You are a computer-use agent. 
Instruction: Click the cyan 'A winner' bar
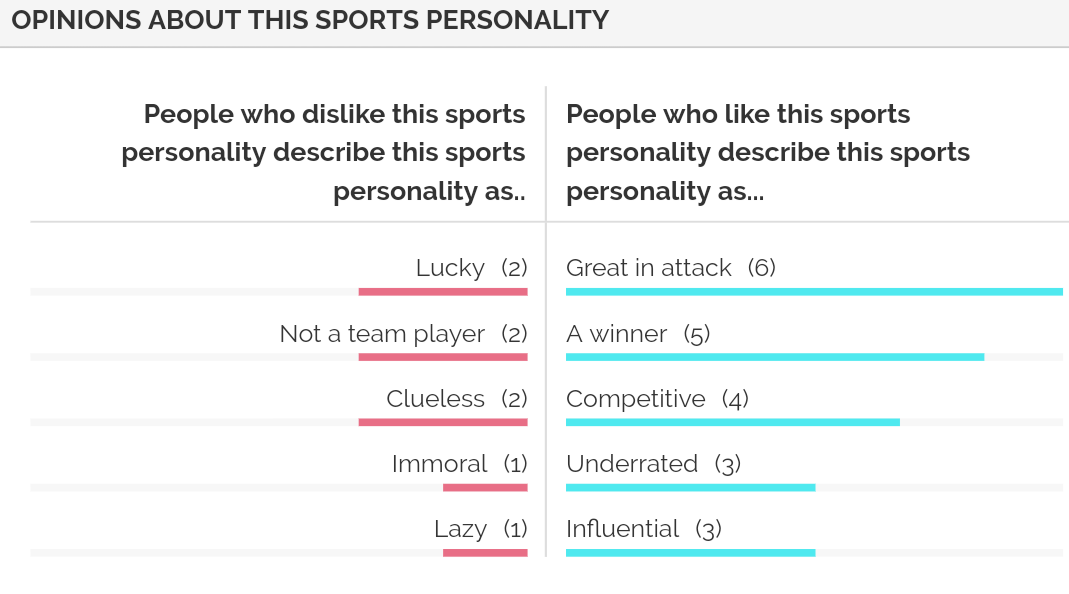[775, 357]
